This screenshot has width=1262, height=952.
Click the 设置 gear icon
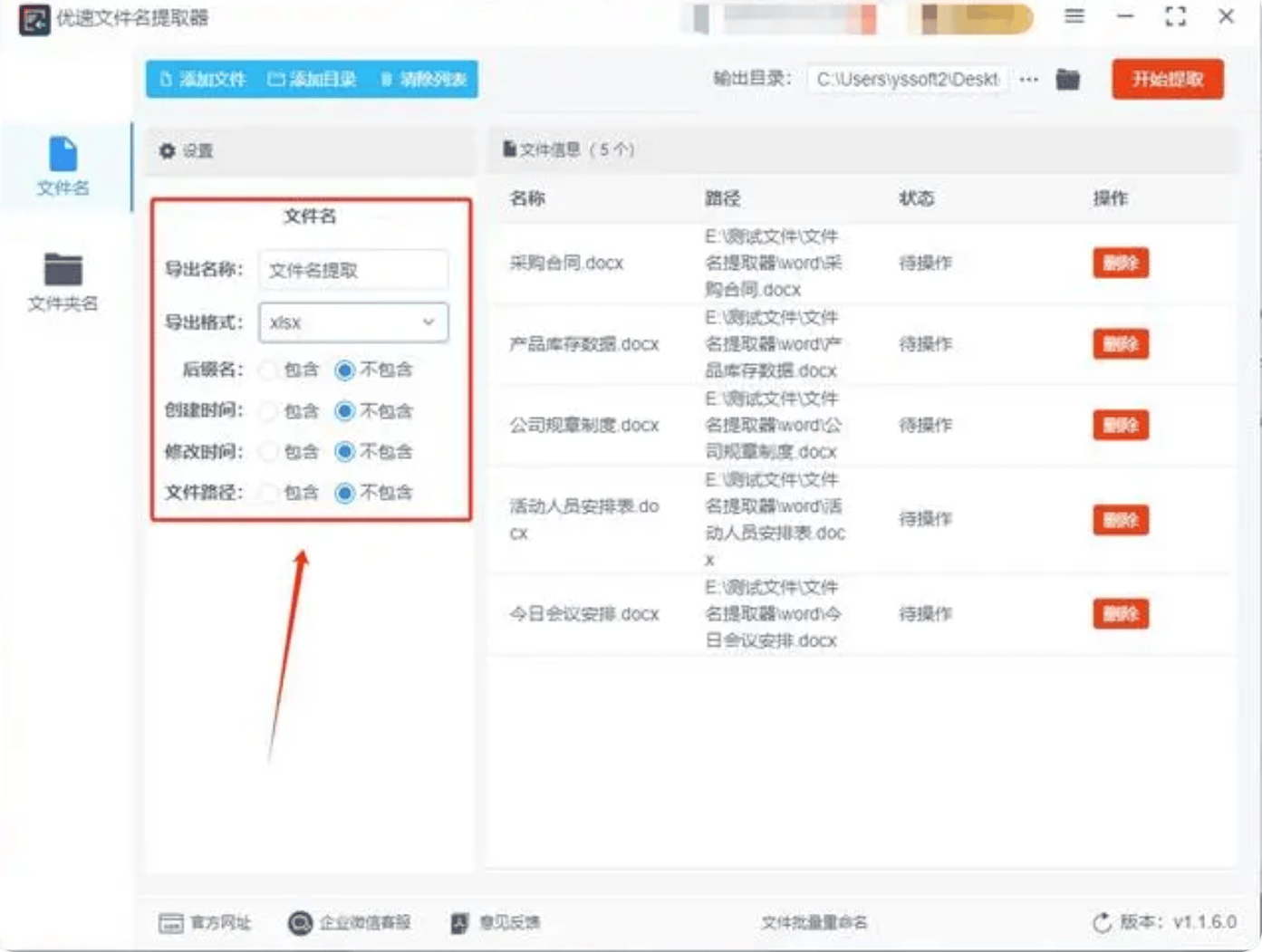pyautogui.click(x=167, y=150)
